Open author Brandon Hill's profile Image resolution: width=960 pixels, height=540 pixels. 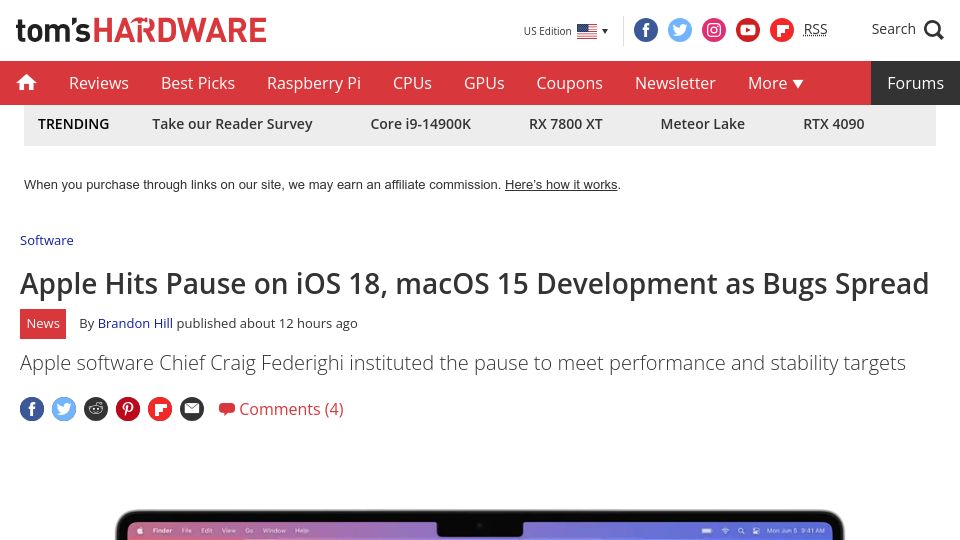tap(135, 323)
